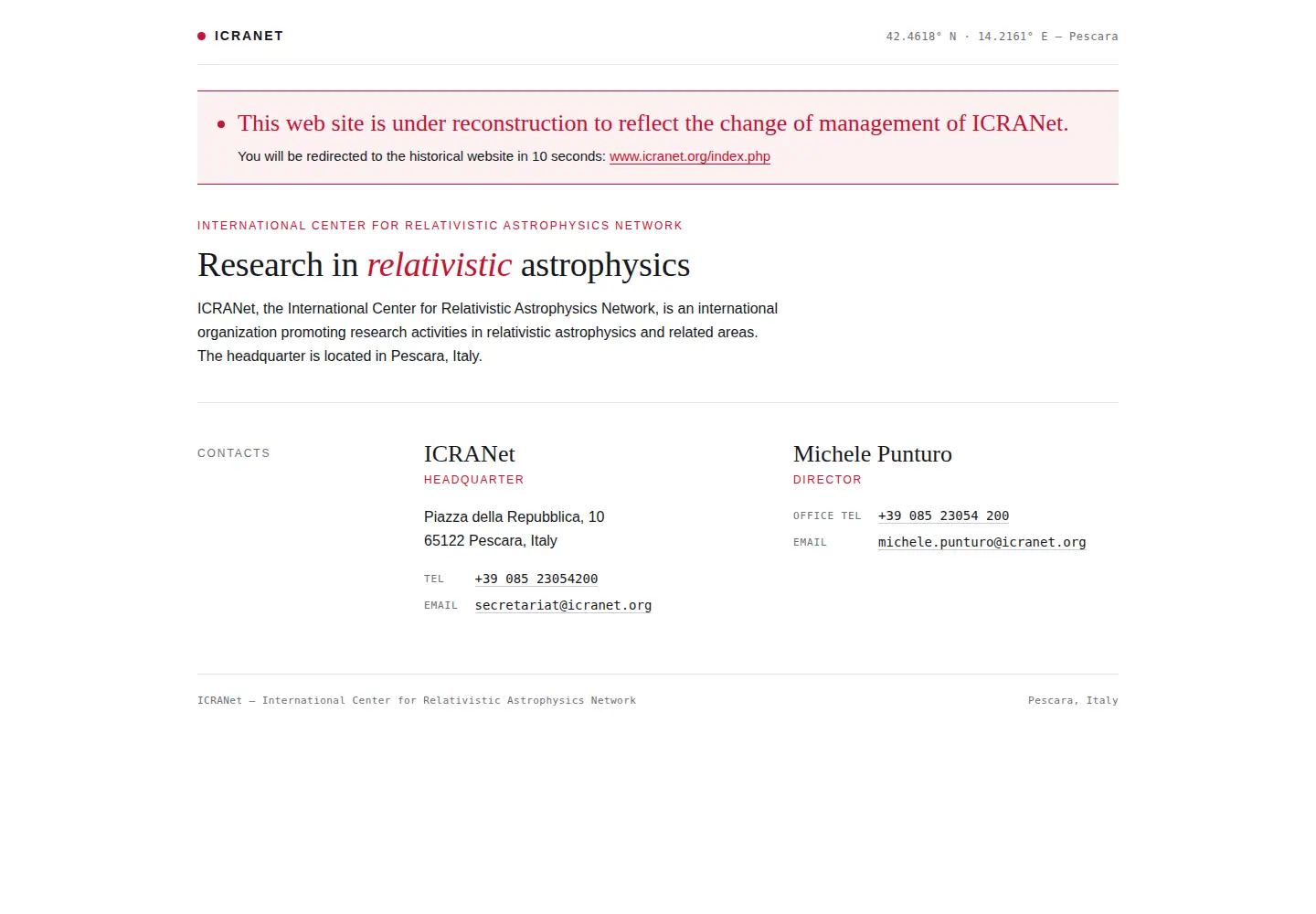
Task: Call the headquarter number +39 085 23054200
Action: click(x=536, y=579)
